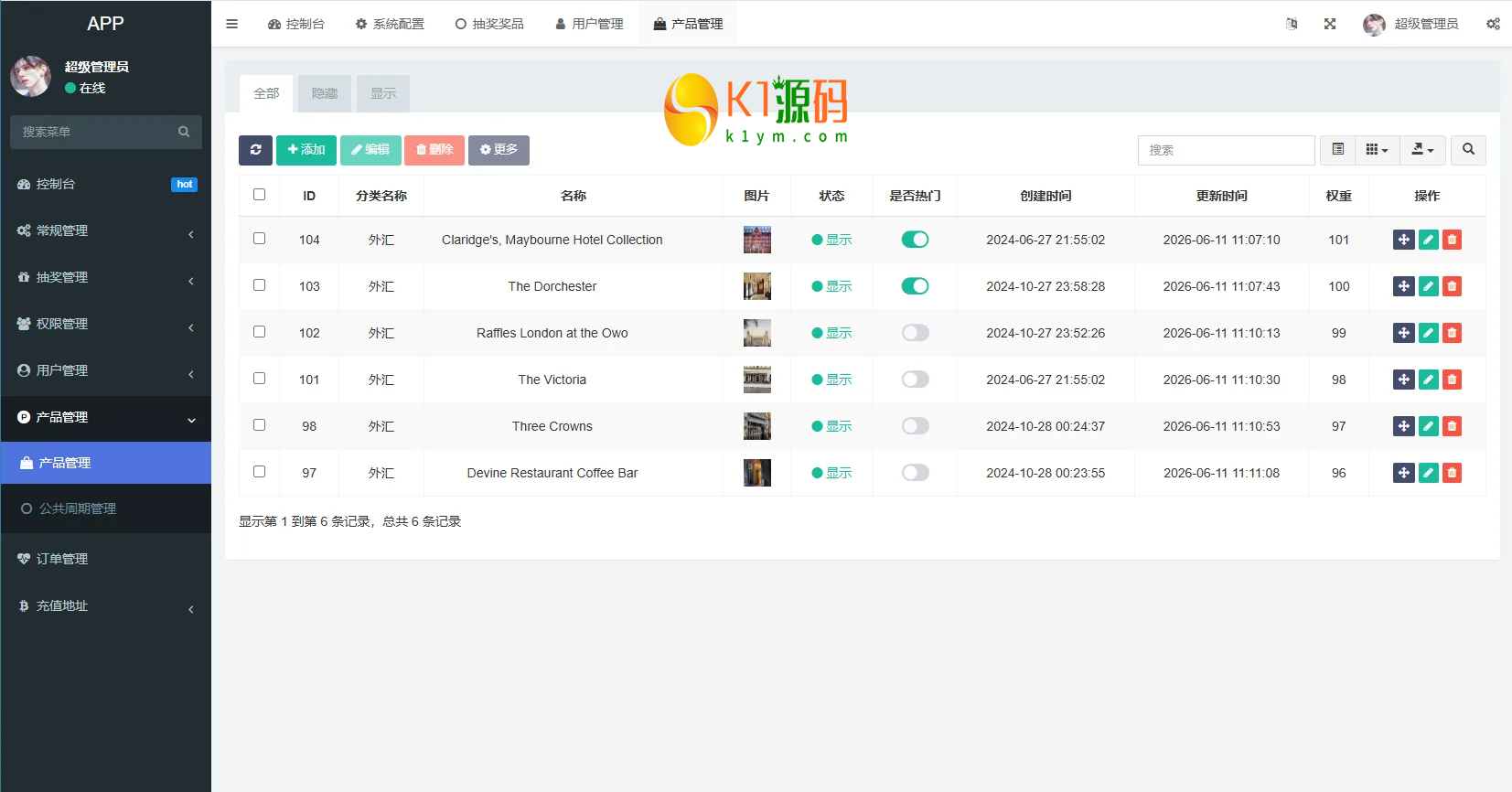
Task: Switch to 显示 filter tab
Action: (383, 93)
